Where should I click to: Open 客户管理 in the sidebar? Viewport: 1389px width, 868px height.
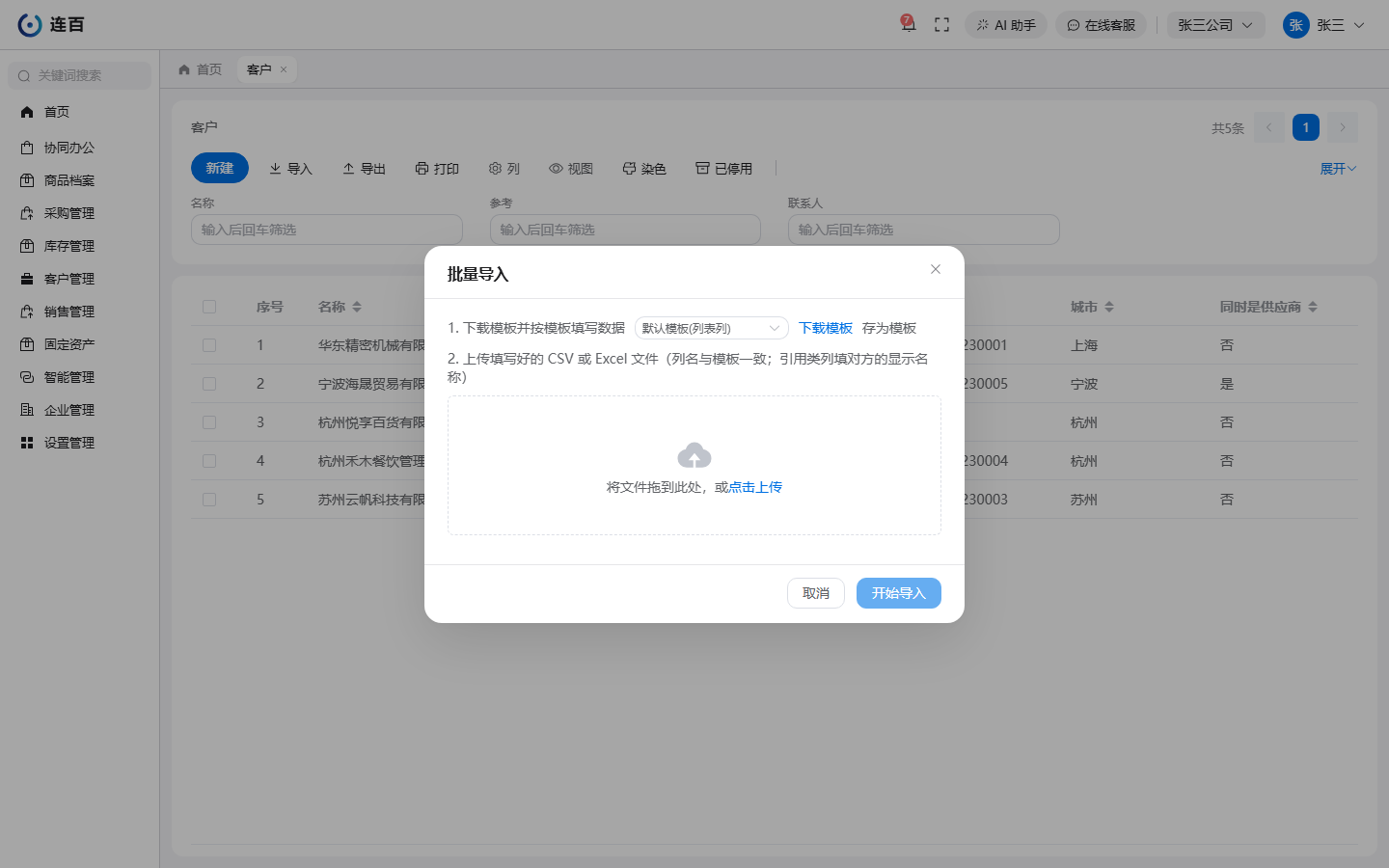[79, 279]
